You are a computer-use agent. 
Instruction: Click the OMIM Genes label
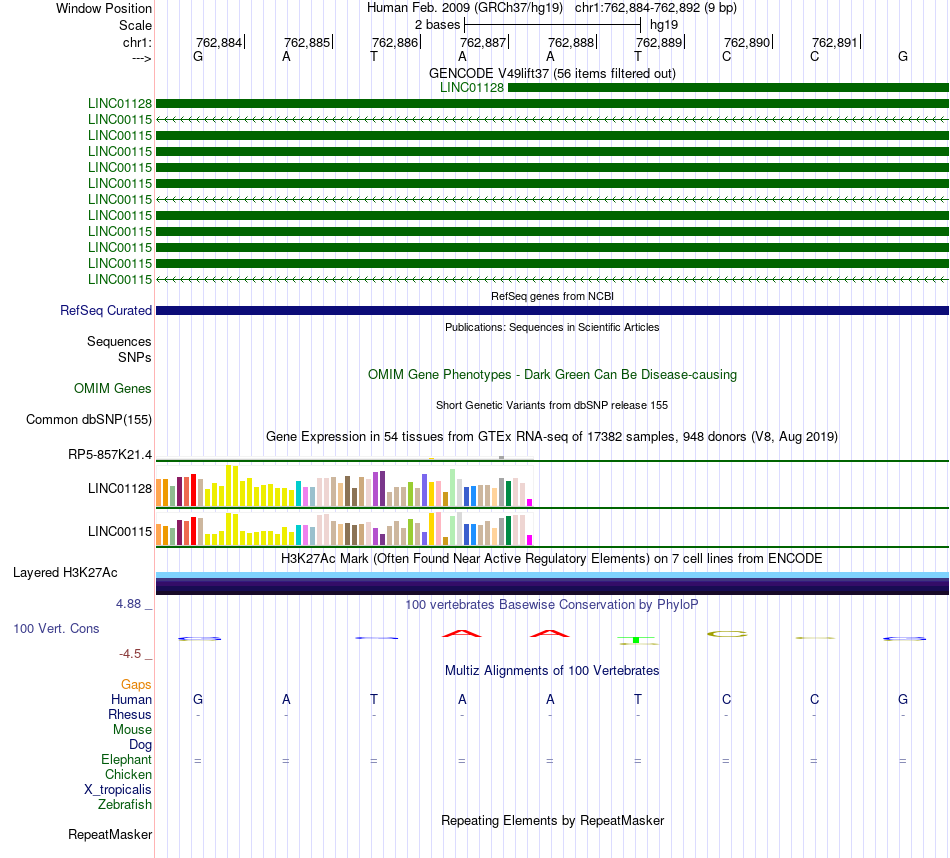pos(112,388)
